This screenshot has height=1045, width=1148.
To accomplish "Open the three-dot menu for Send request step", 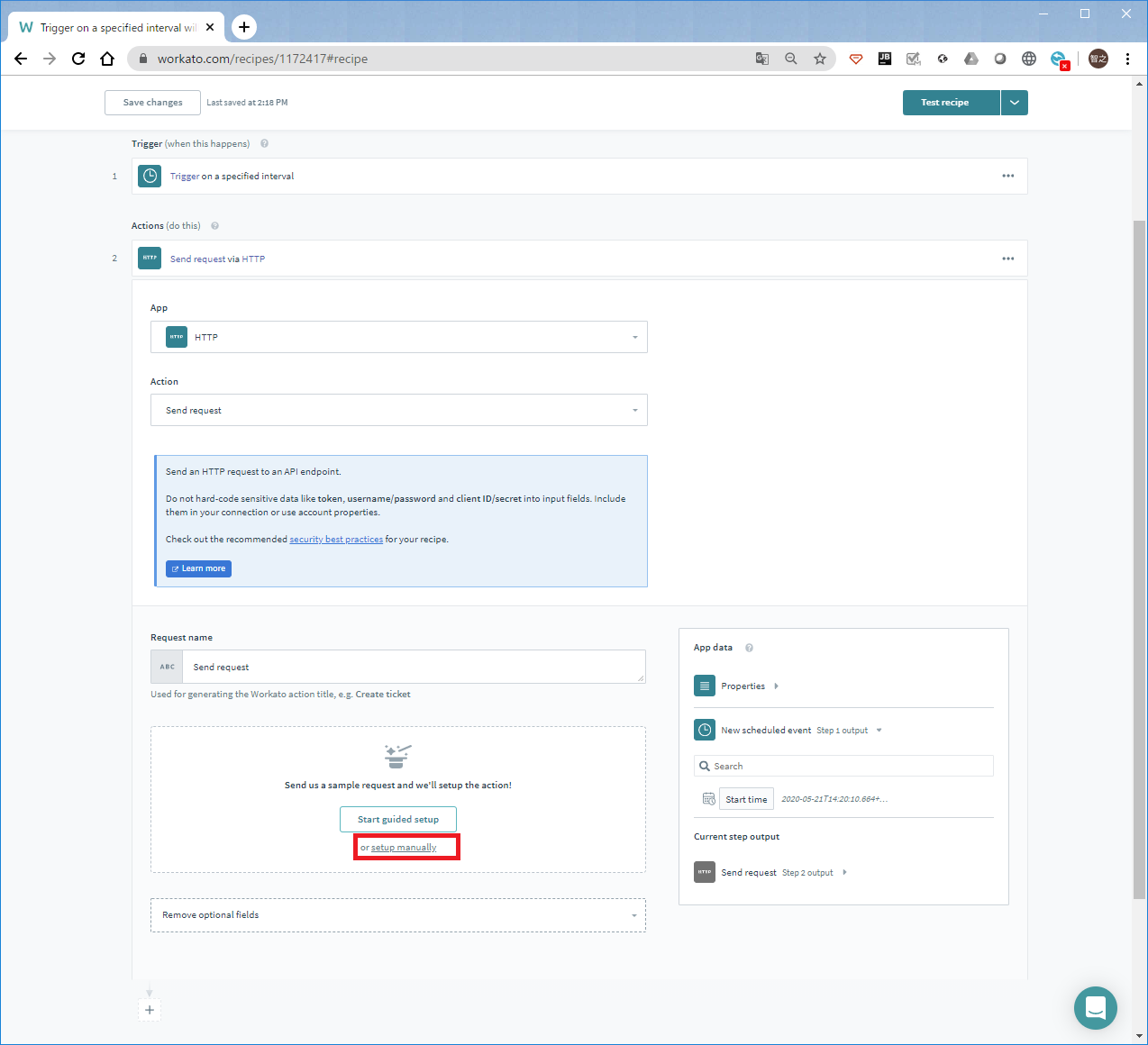I will tap(1007, 259).
